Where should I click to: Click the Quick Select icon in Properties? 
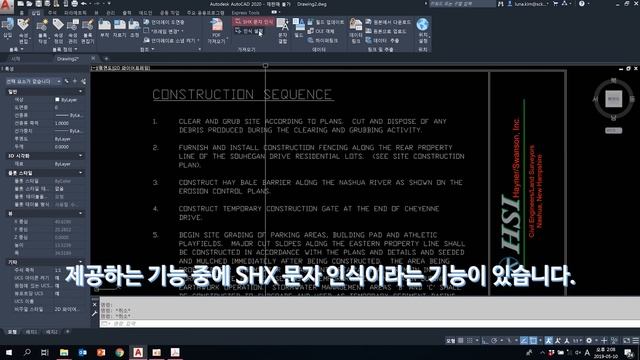(x=83, y=82)
